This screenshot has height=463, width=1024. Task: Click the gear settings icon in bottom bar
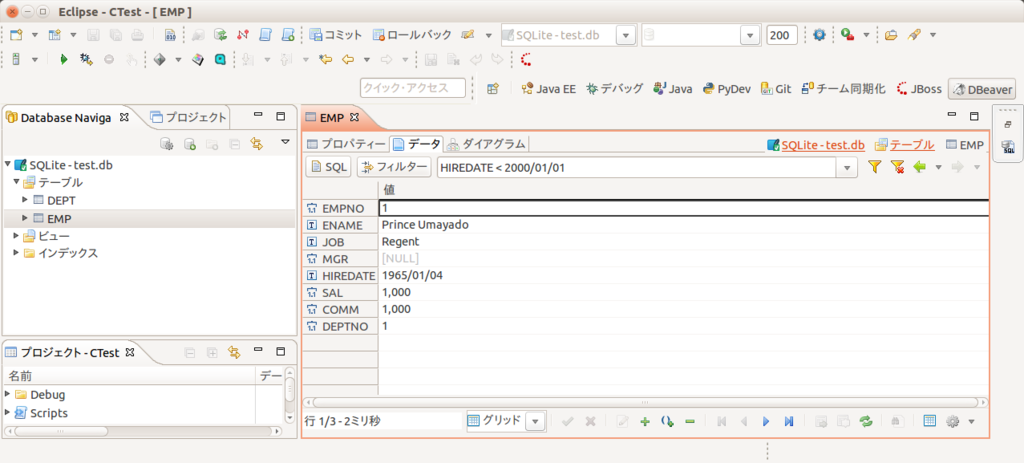pos(952,422)
